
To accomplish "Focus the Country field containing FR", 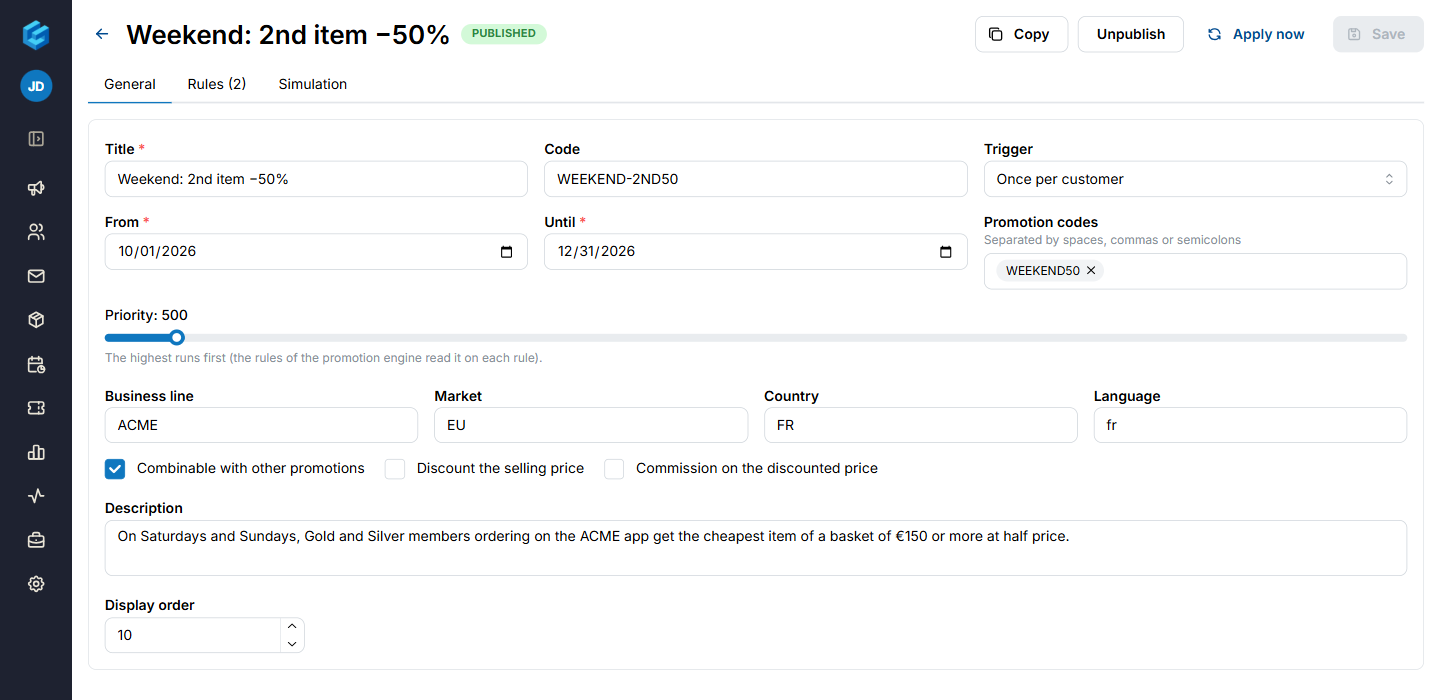I will click(921, 425).
